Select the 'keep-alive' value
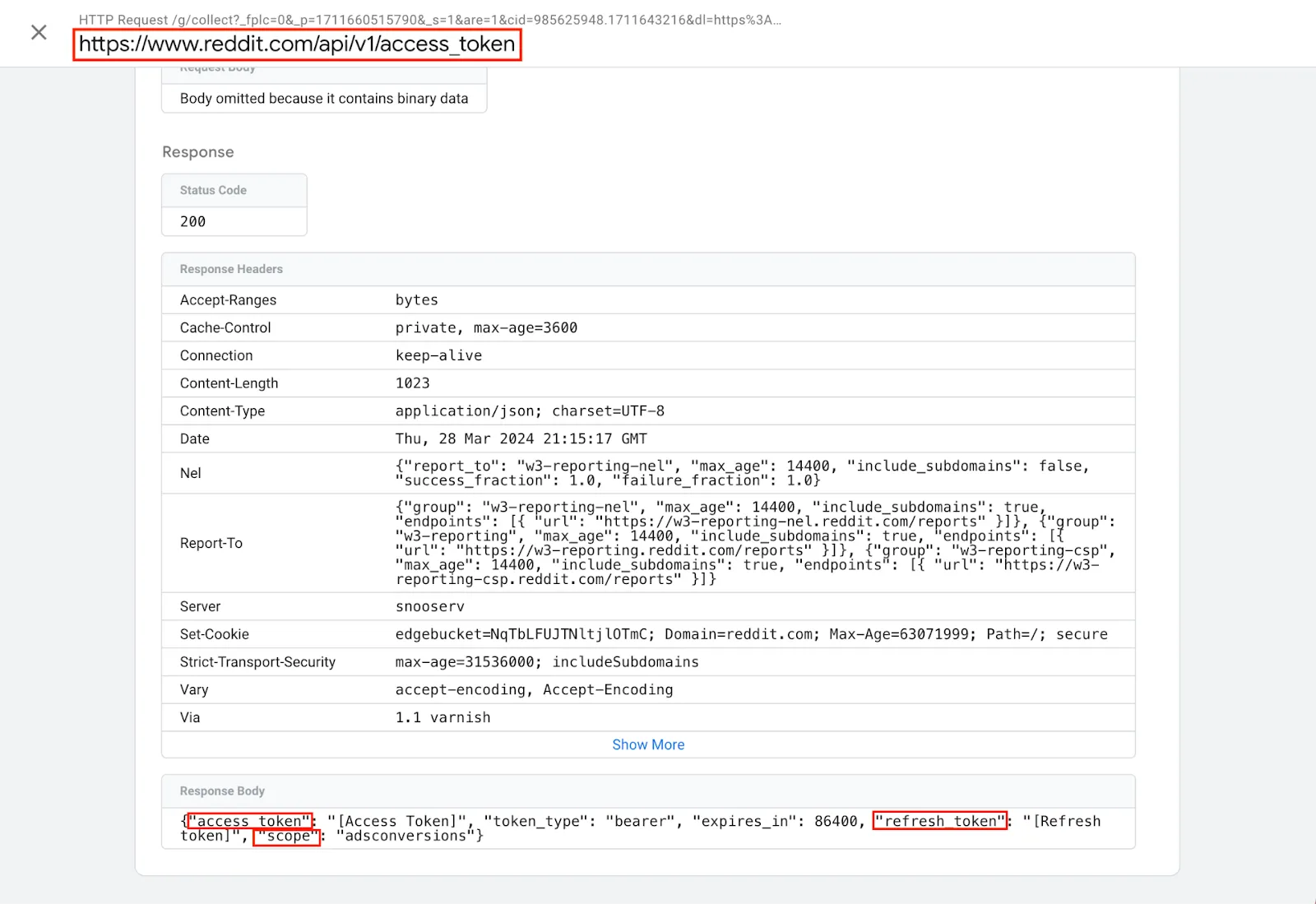 438,355
